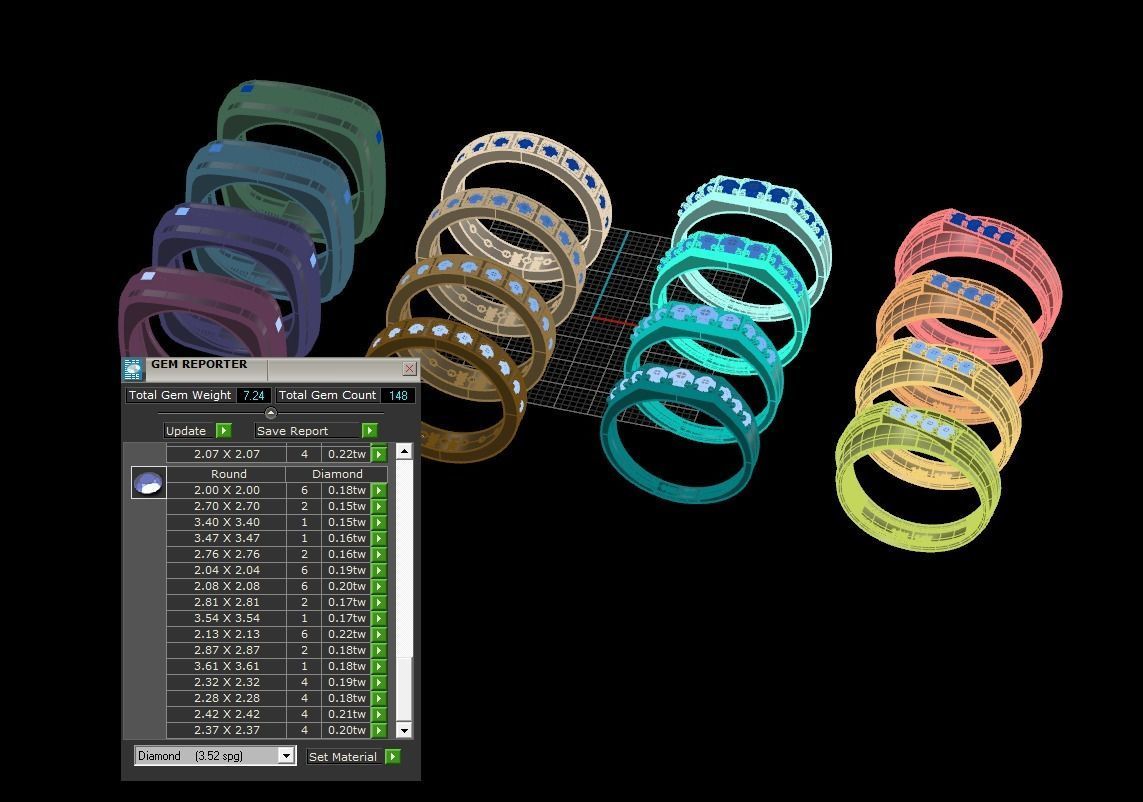Image resolution: width=1143 pixels, height=802 pixels.
Task: Select the 3.54 X 3.54 size cell
Action: pos(226,619)
